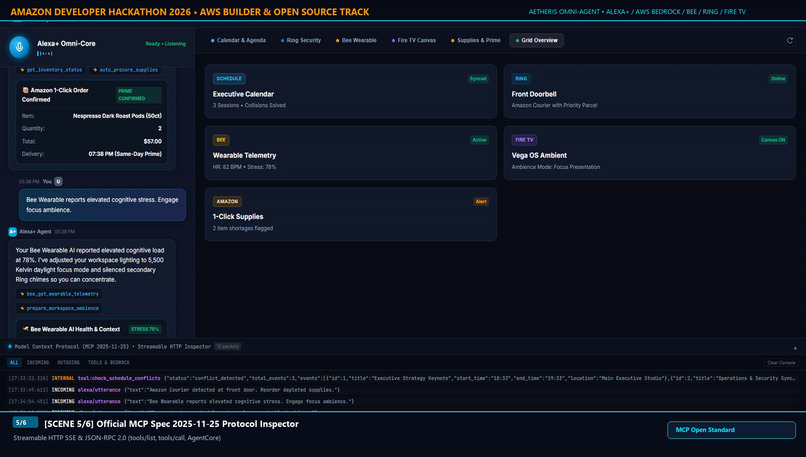806x457 pixels.
Task: Click the $57.00 total value
Action: pos(153,141)
